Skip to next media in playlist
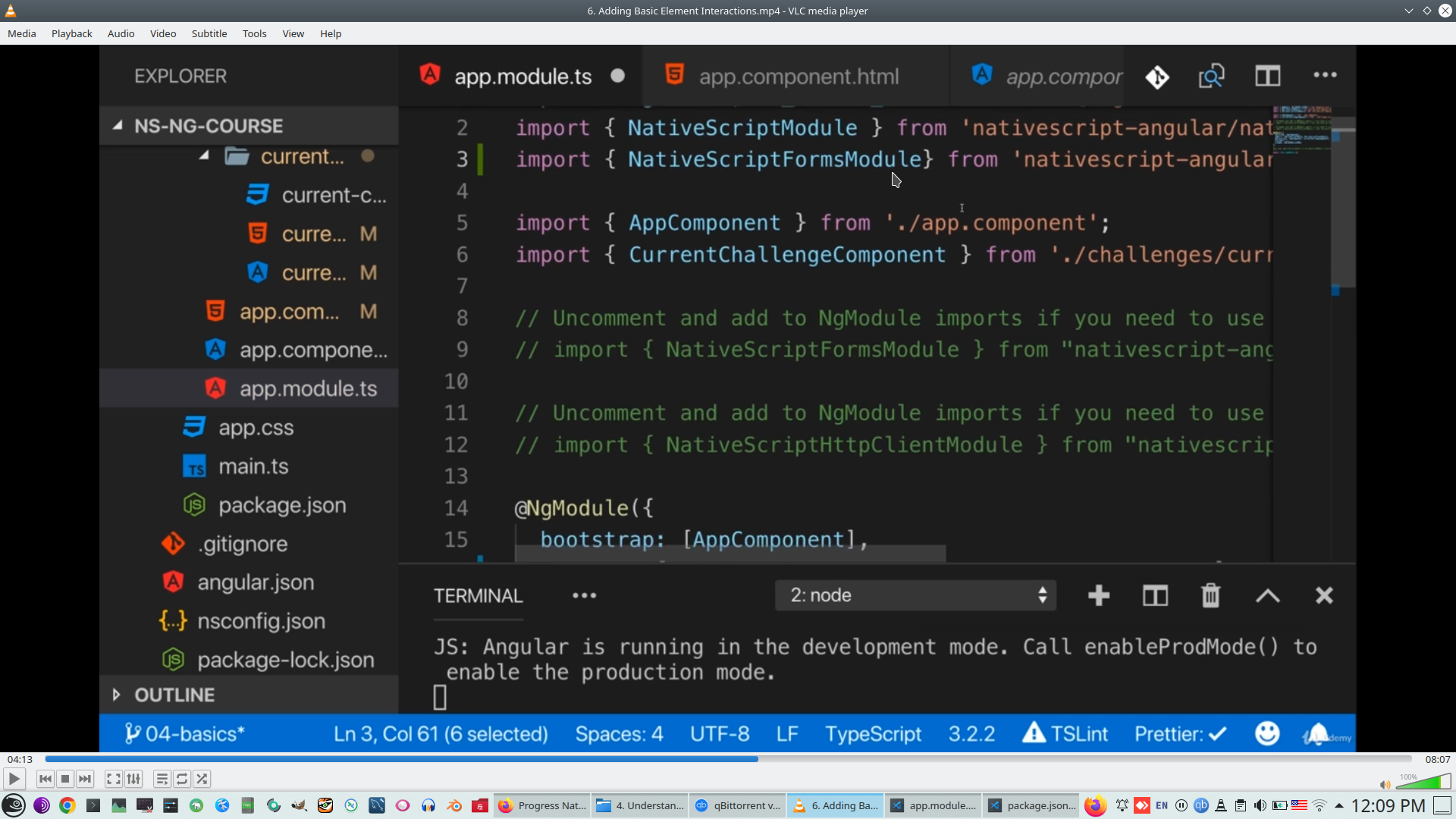Screen dimensions: 1456x819 pyautogui.click(x=85, y=779)
